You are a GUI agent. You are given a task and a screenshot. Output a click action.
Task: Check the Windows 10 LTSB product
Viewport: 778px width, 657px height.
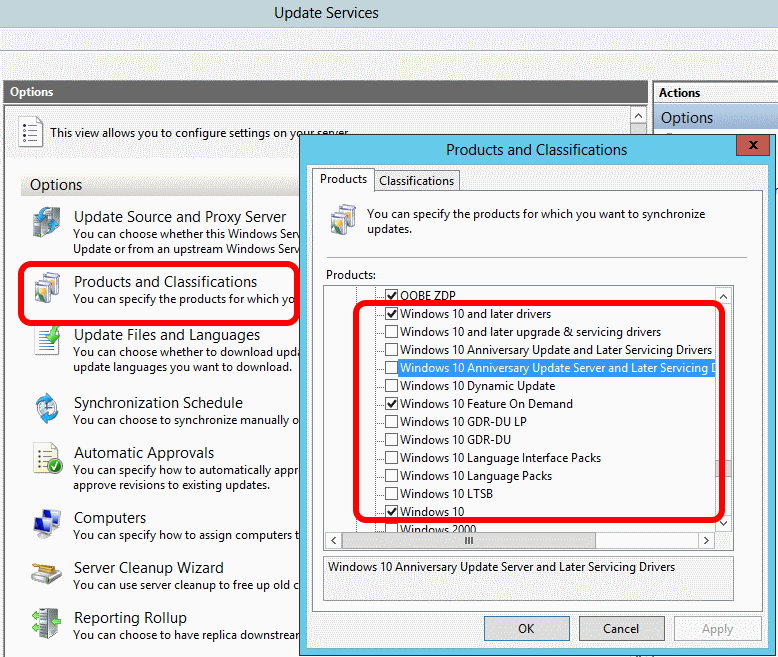tap(392, 494)
